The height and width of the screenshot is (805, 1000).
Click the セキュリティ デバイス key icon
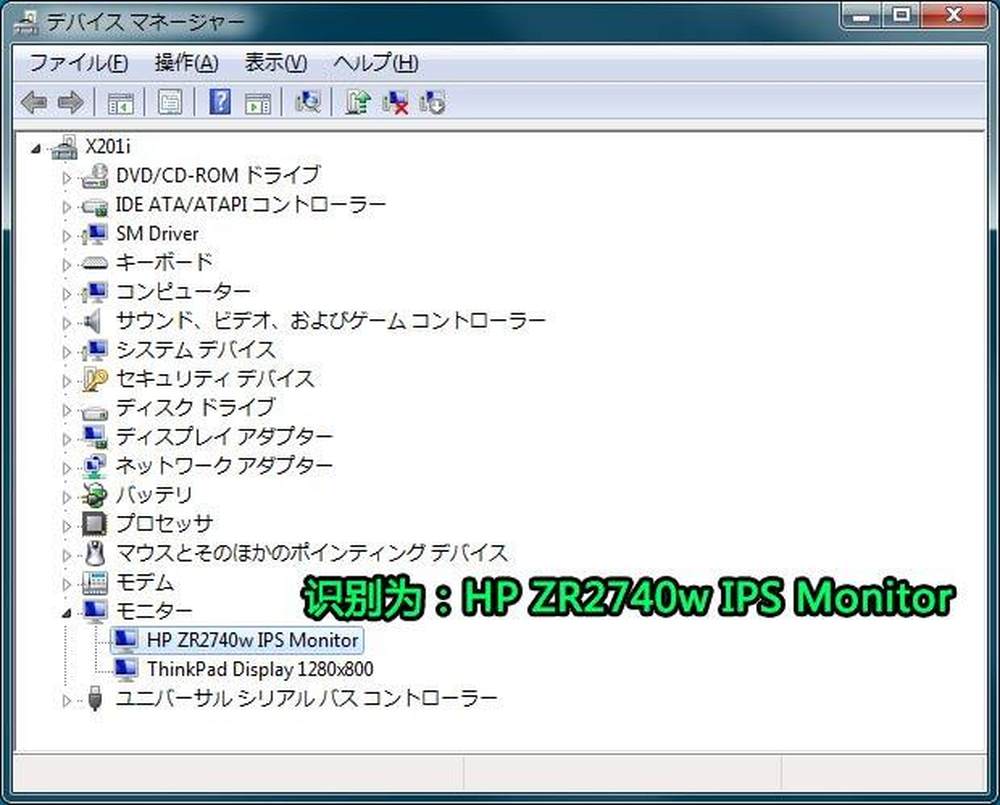[x=95, y=380]
